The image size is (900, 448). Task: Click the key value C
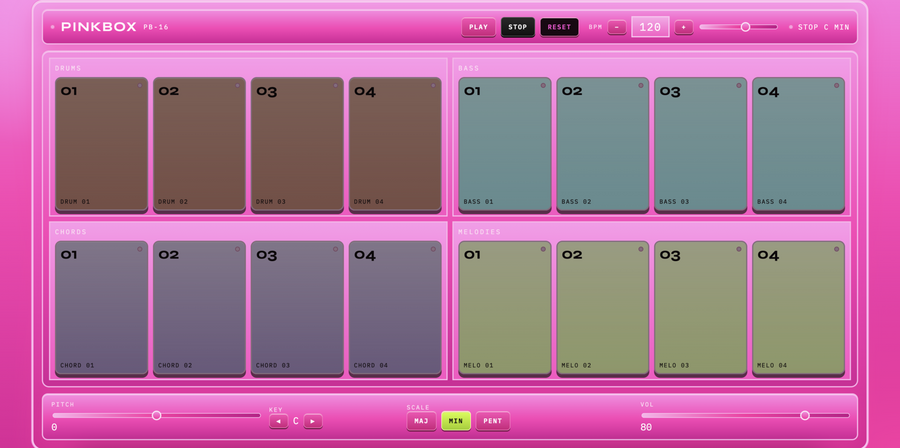point(296,421)
